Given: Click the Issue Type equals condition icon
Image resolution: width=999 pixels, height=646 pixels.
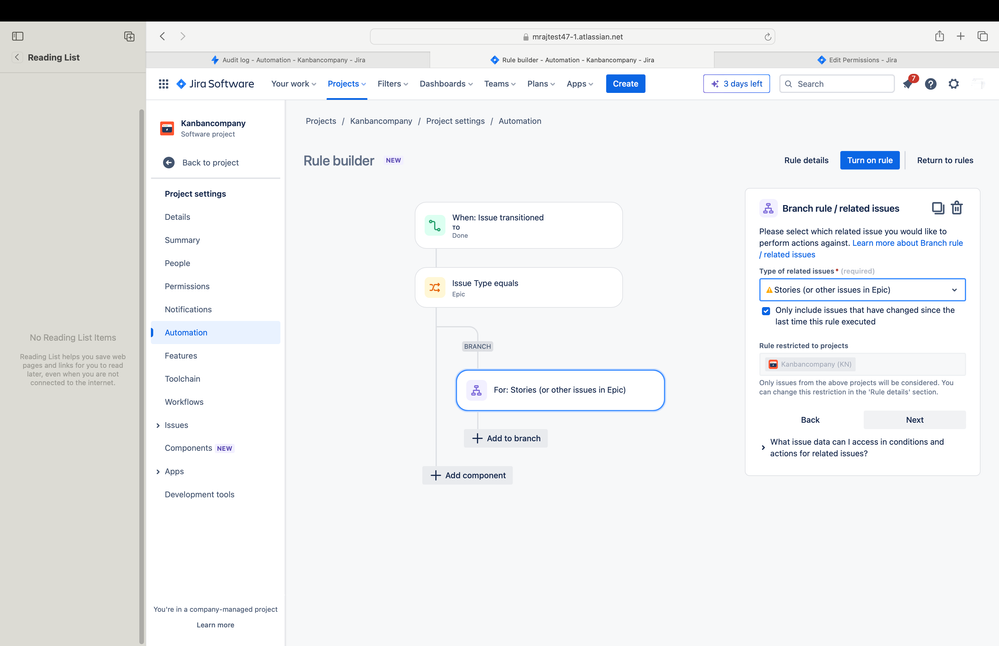Looking at the screenshot, I should [435, 287].
